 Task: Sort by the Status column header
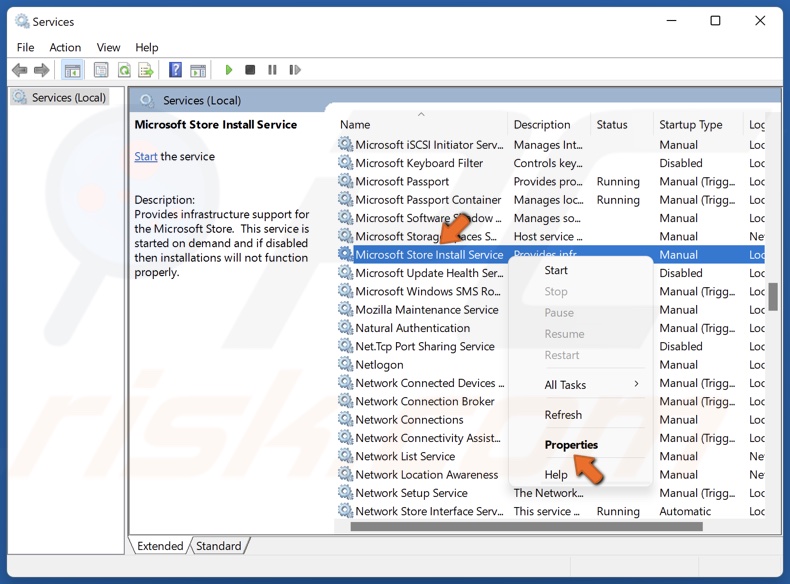click(x=622, y=124)
